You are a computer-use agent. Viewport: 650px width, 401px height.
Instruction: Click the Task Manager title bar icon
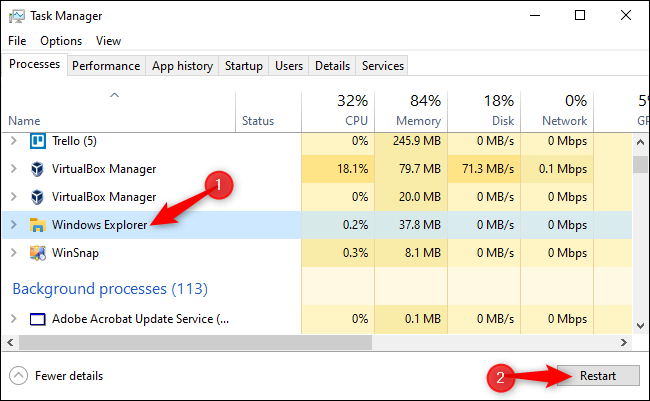point(17,16)
